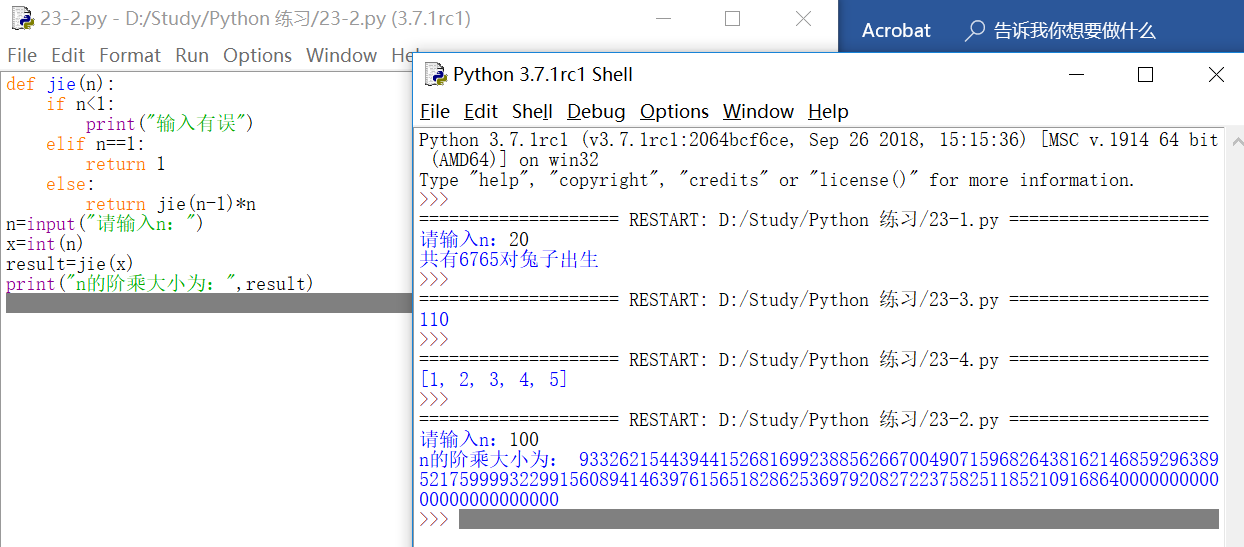The image size is (1244, 547).
Task: Click the 'if n<1:' code line
Action: (80, 104)
